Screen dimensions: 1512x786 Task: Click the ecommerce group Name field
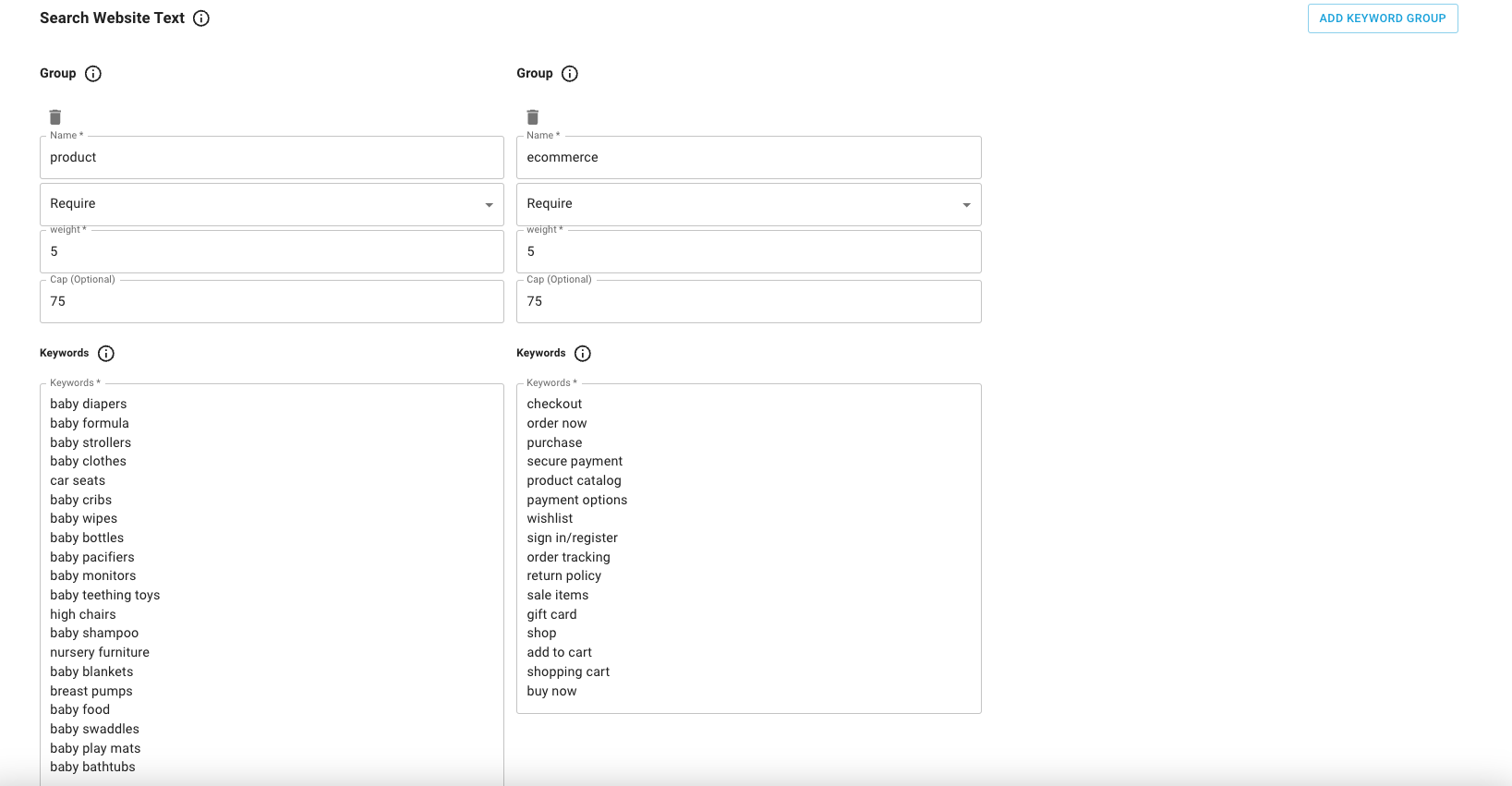[748, 158]
